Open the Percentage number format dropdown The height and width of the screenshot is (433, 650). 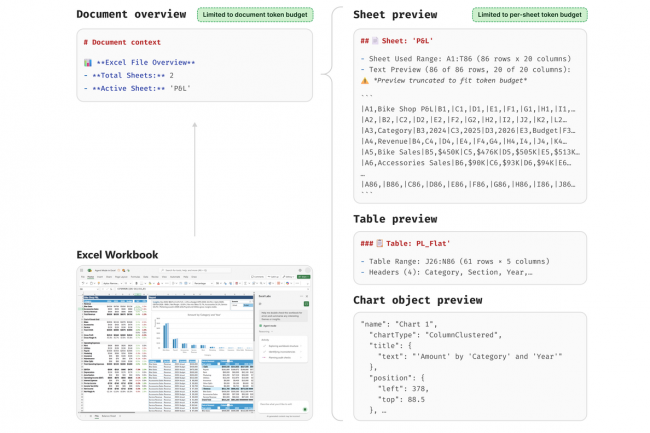212,283
